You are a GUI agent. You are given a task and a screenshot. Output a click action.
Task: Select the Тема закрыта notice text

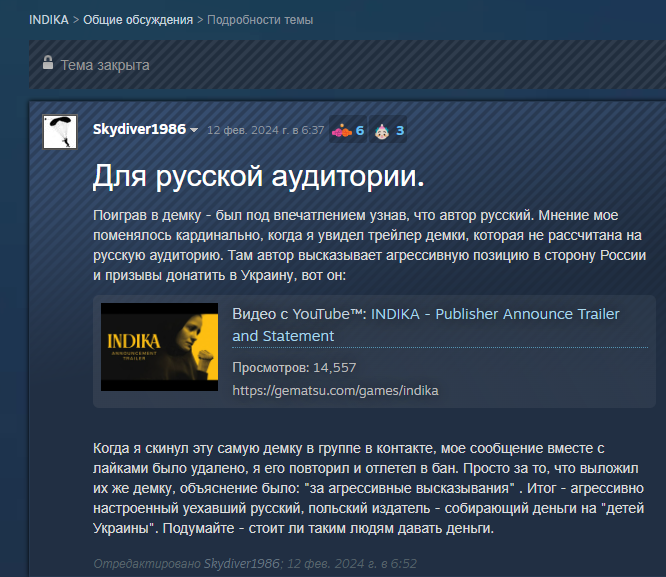tap(105, 65)
